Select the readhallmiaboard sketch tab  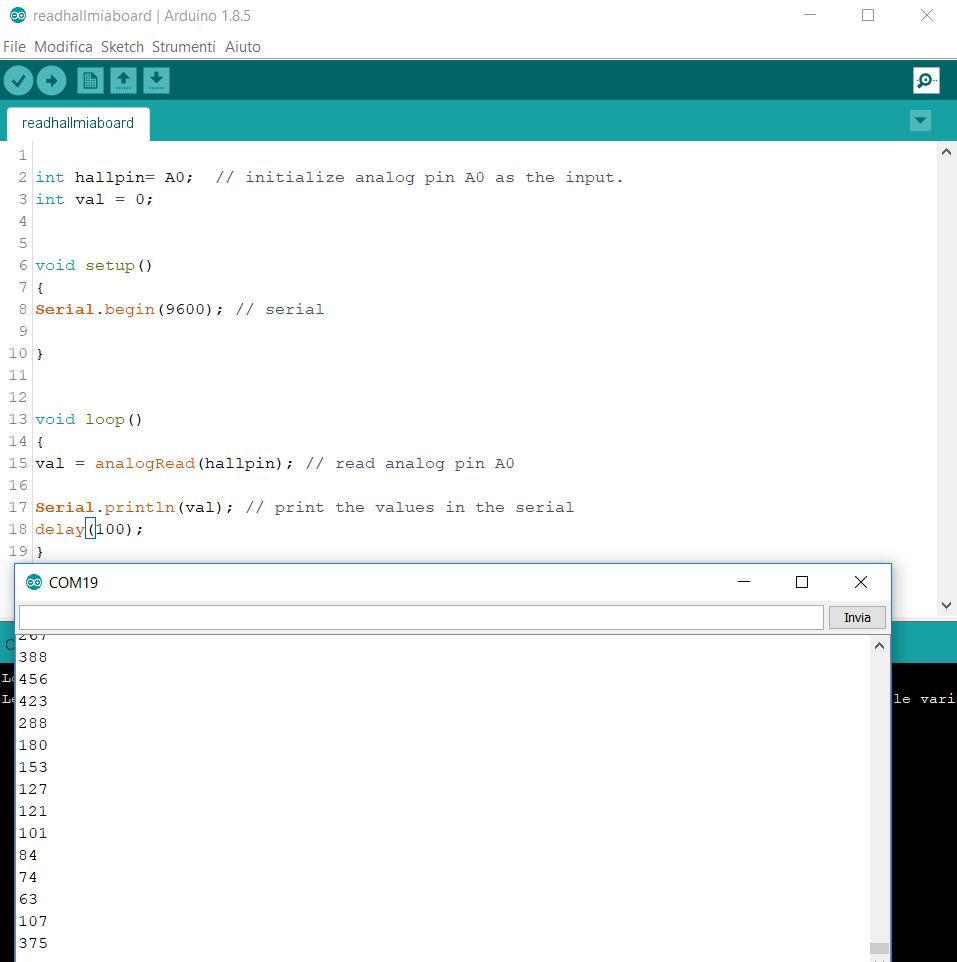[x=78, y=123]
